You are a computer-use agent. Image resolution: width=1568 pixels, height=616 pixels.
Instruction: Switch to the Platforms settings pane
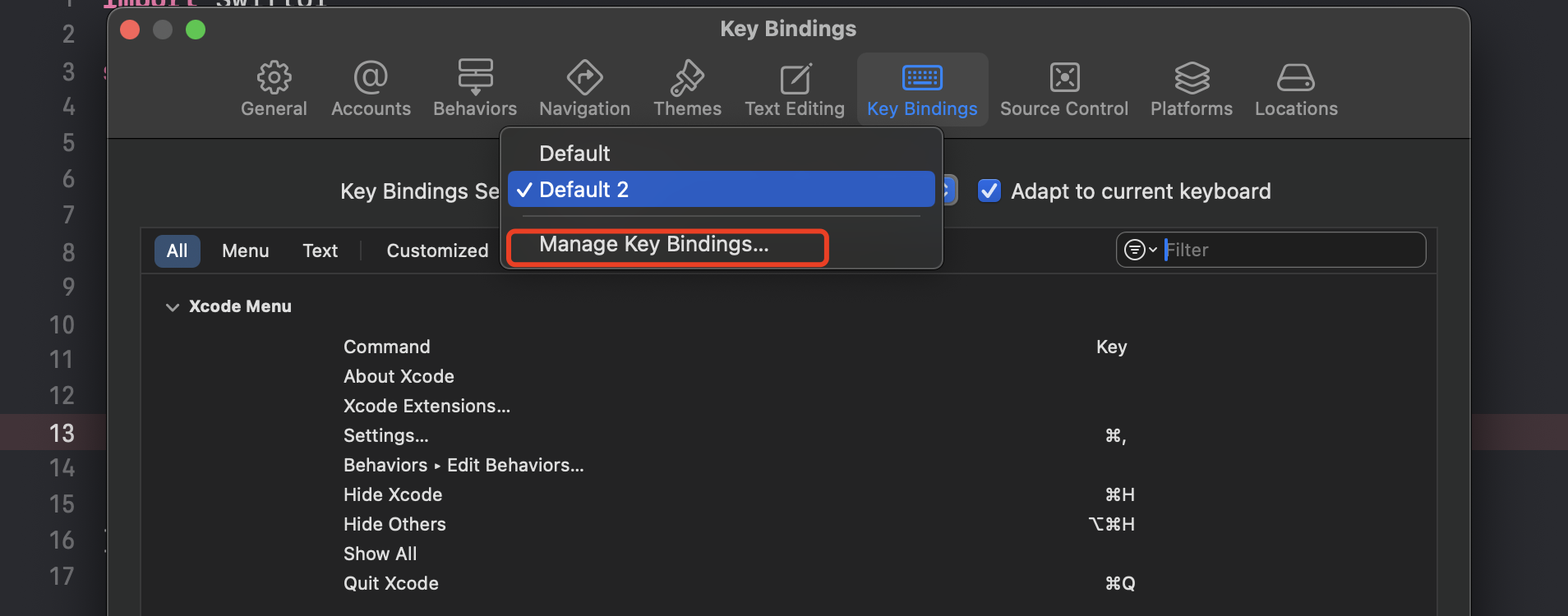(1191, 88)
